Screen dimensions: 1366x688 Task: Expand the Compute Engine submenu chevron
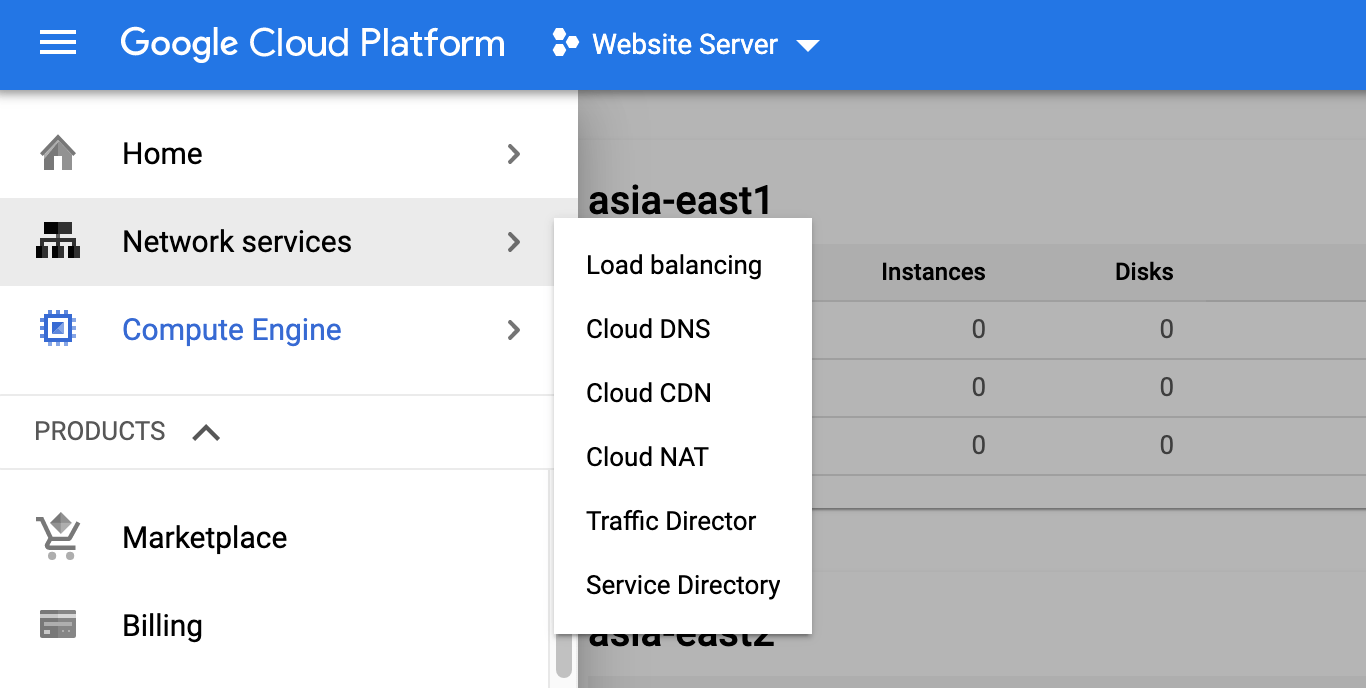(514, 330)
